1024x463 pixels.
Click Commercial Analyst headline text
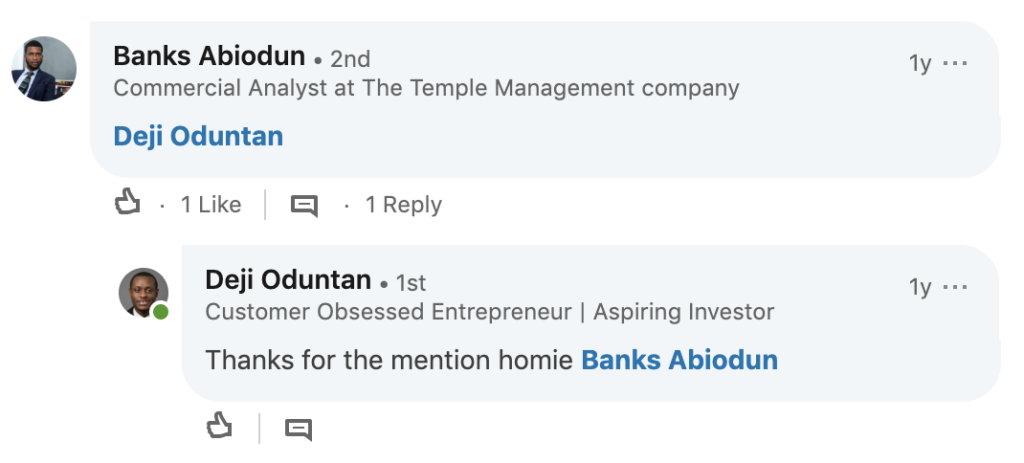coord(426,88)
